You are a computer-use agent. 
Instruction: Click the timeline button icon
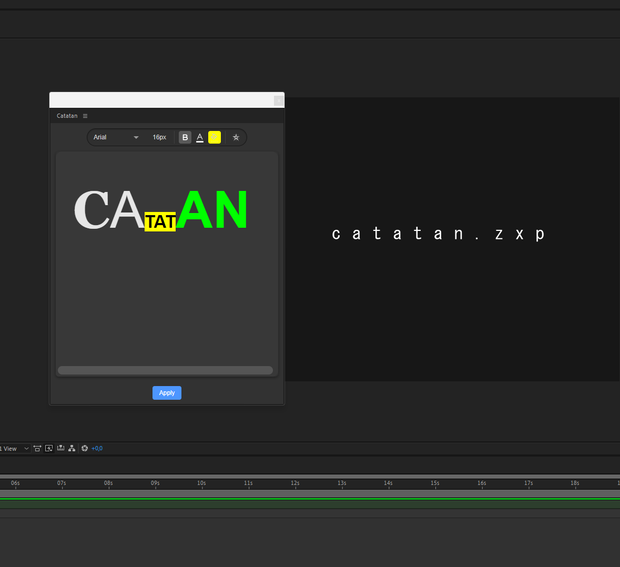click(x=60, y=448)
